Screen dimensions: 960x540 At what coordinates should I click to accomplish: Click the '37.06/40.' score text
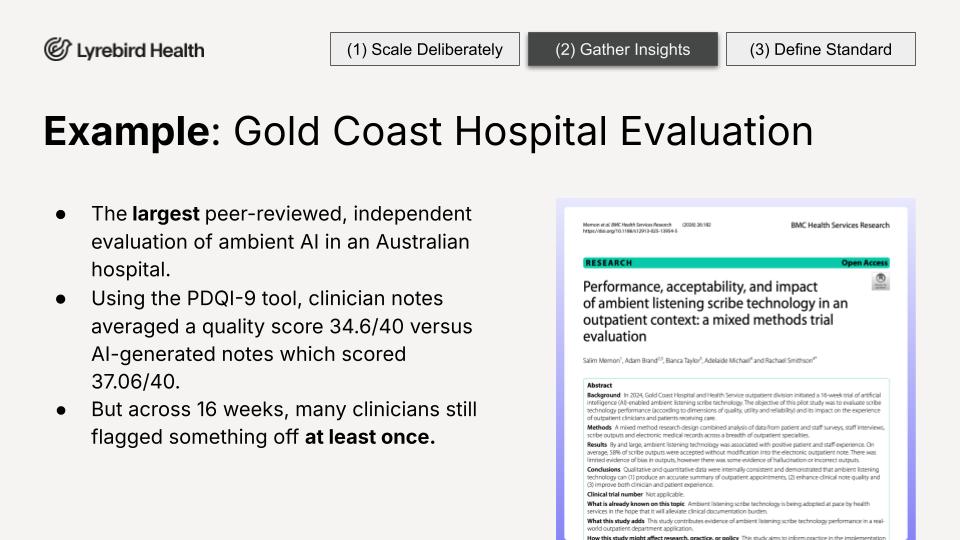(135, 381)
